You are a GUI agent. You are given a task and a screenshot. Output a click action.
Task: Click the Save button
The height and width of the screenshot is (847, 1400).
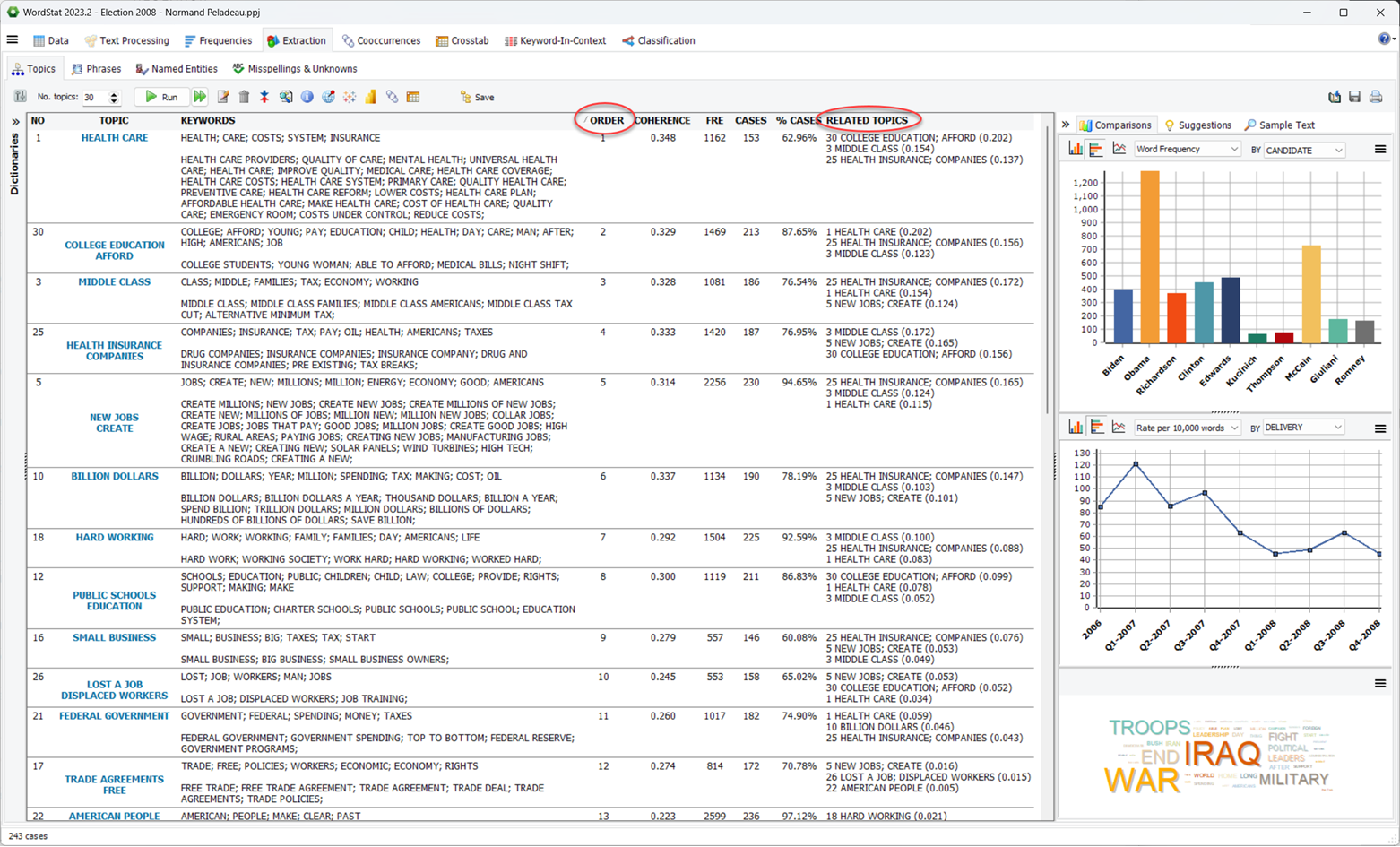tap(477, 97)
